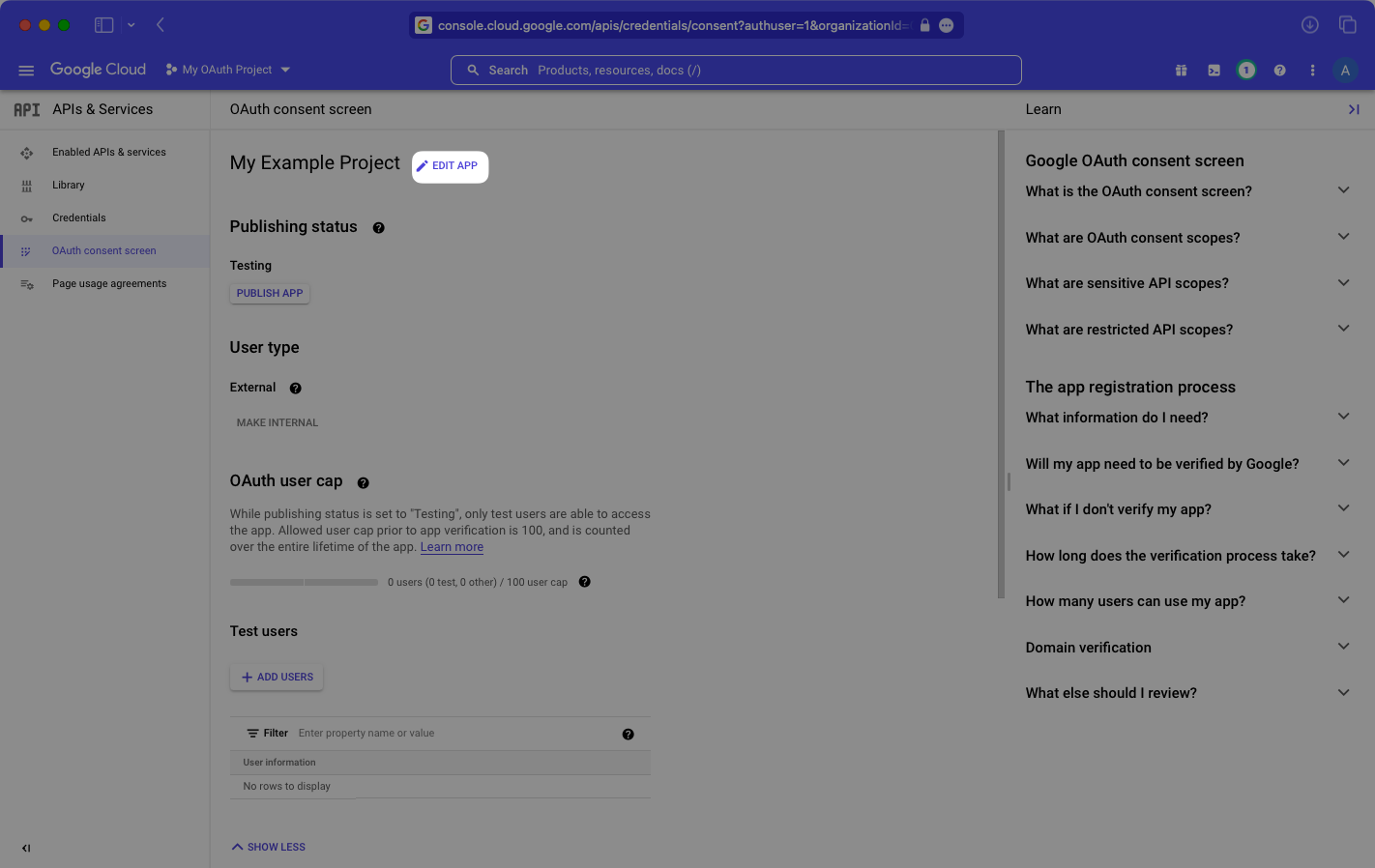
Task: Open the Cloud Shell terminal icon
Action: coord(1214,70)
